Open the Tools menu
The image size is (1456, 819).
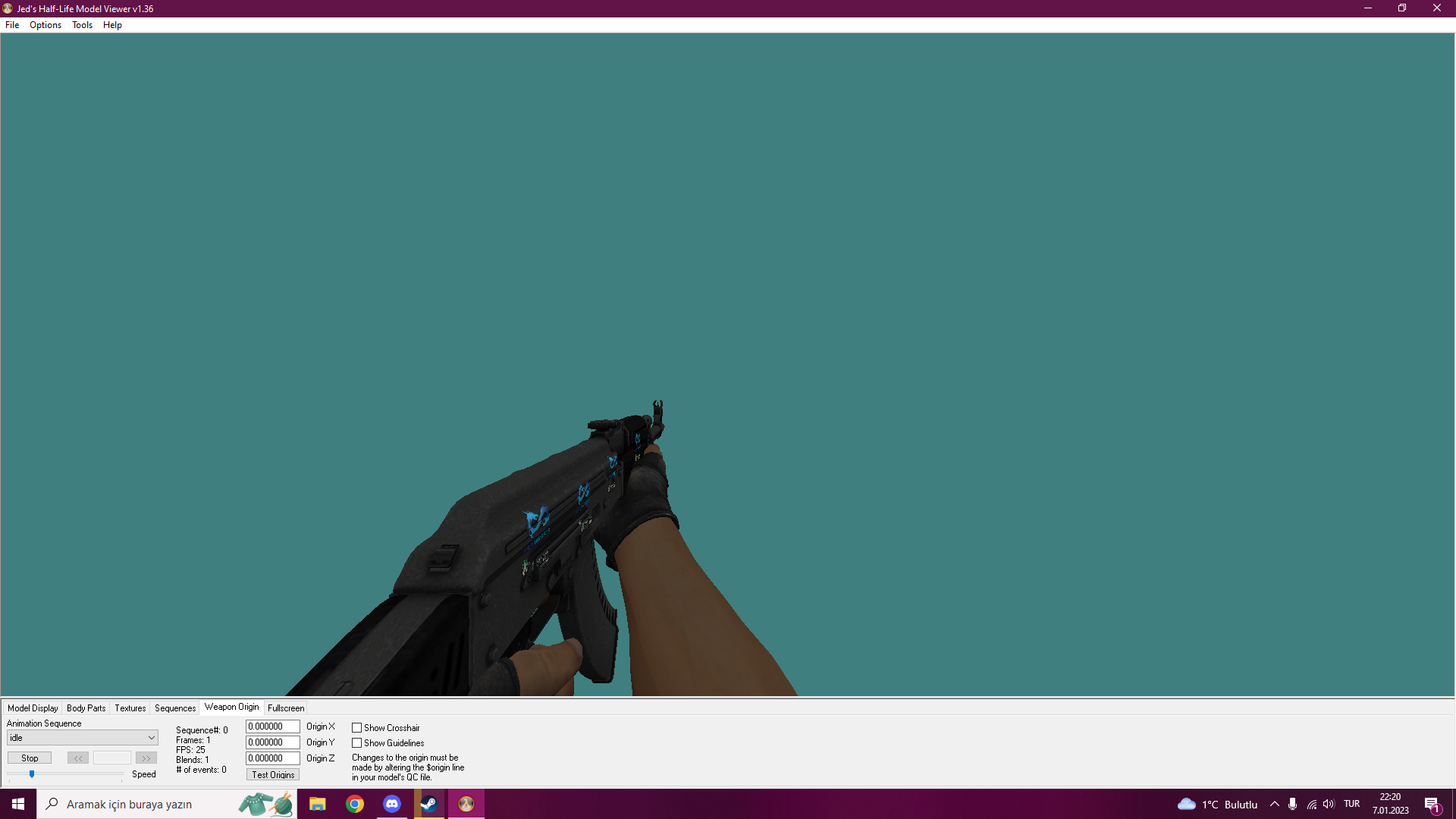pyautogui.click(x=82, y=25)
